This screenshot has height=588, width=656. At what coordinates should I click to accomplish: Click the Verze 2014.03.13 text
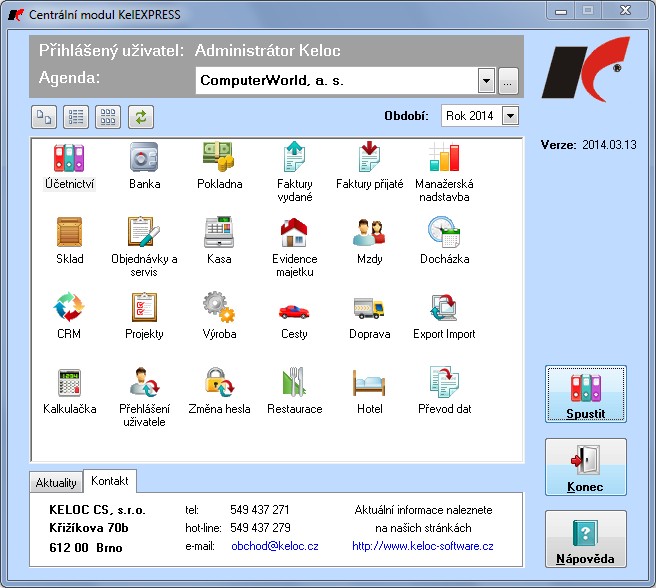point(588,145)
